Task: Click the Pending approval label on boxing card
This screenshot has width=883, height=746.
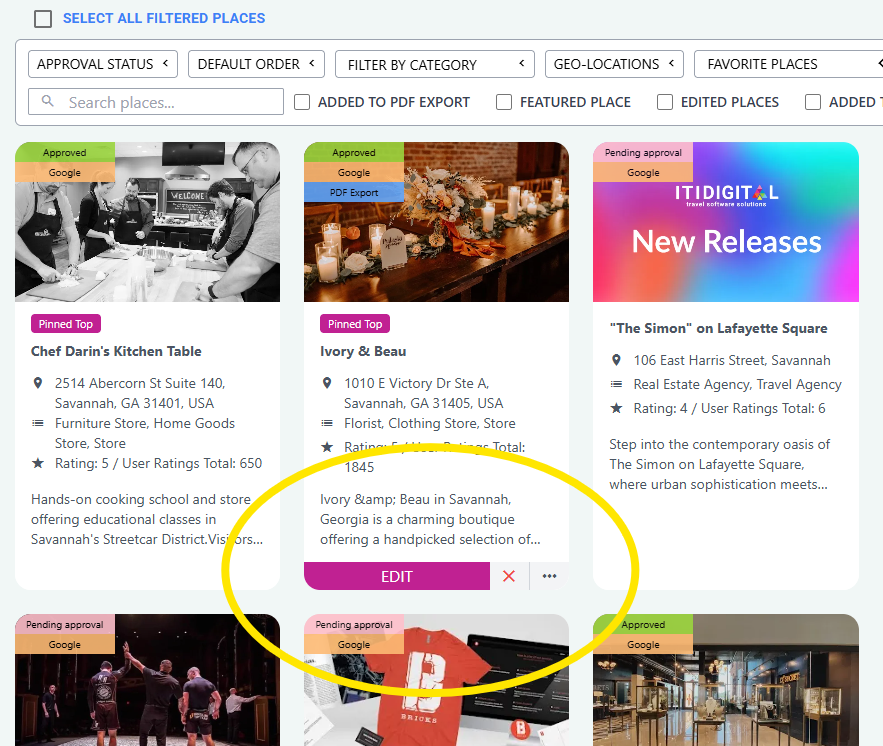Action: [x=65, y=624]
